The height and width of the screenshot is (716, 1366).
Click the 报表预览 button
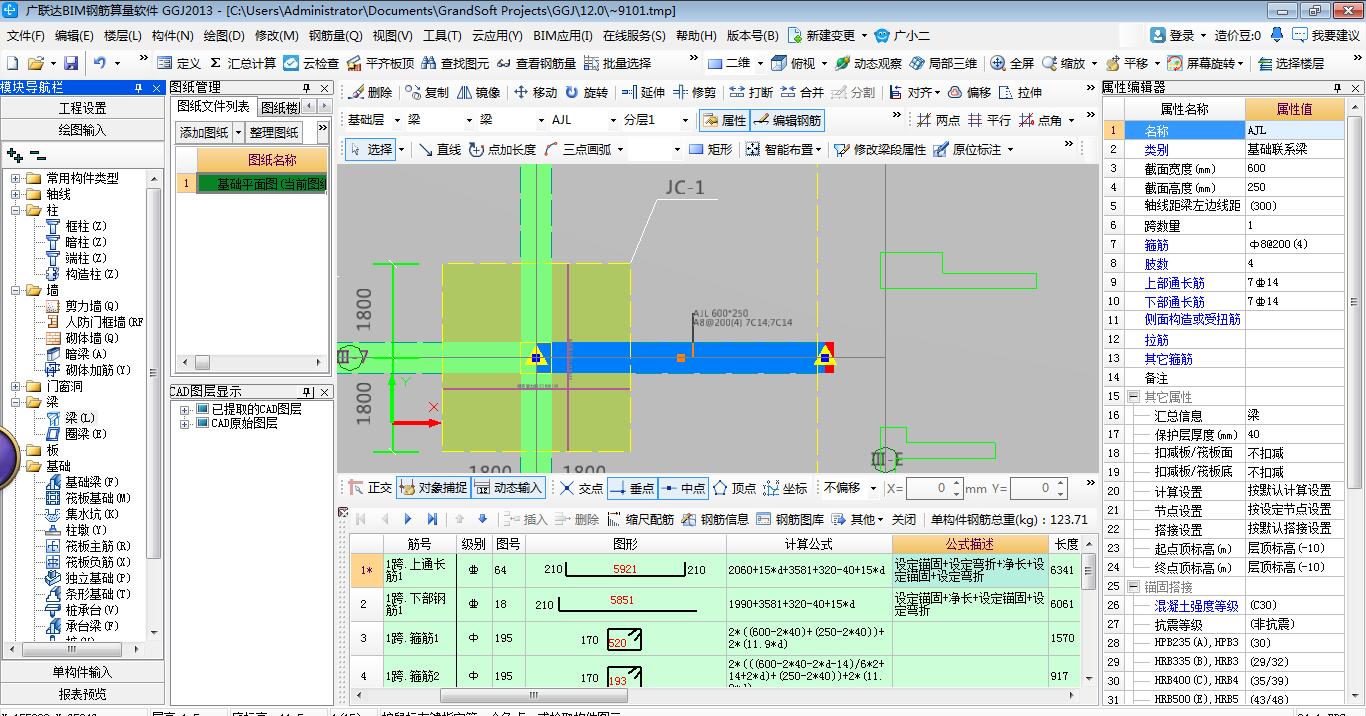click(83, 694)
